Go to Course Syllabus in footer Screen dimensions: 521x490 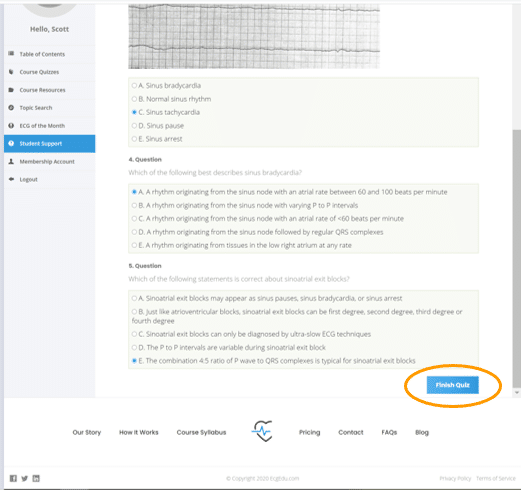click(201, 432)
